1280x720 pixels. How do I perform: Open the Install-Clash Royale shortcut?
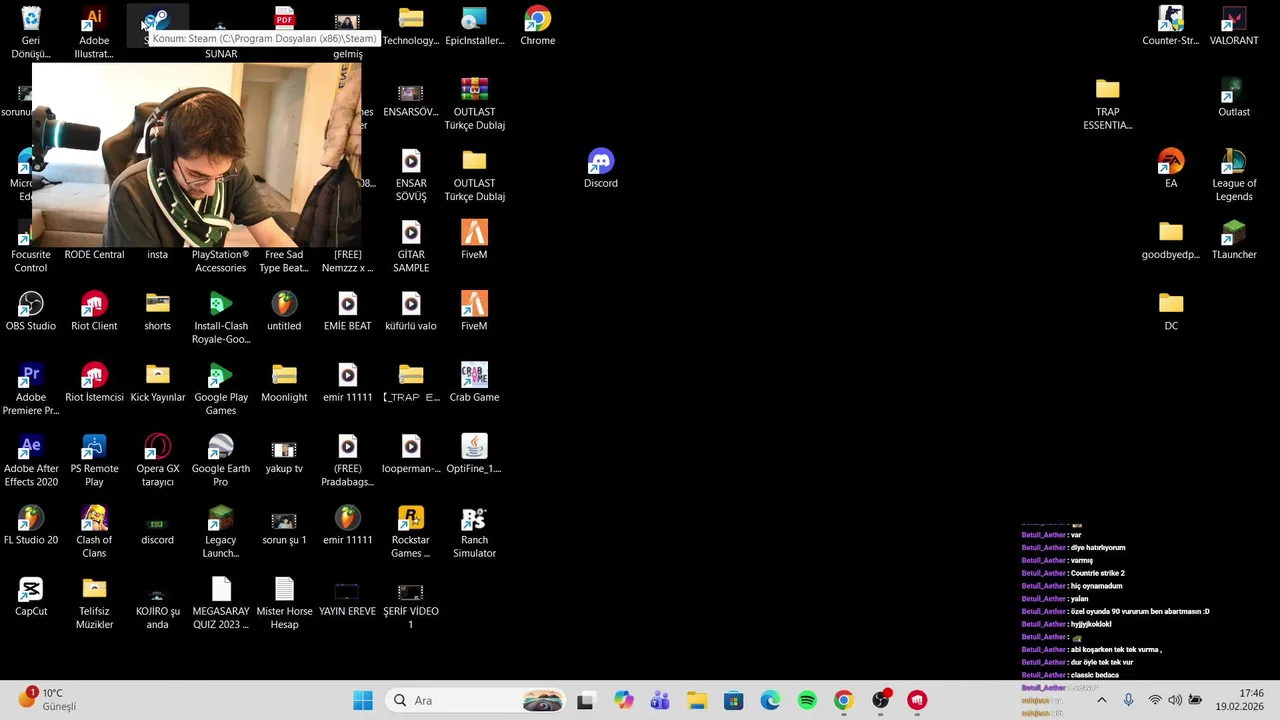[221, 318]
